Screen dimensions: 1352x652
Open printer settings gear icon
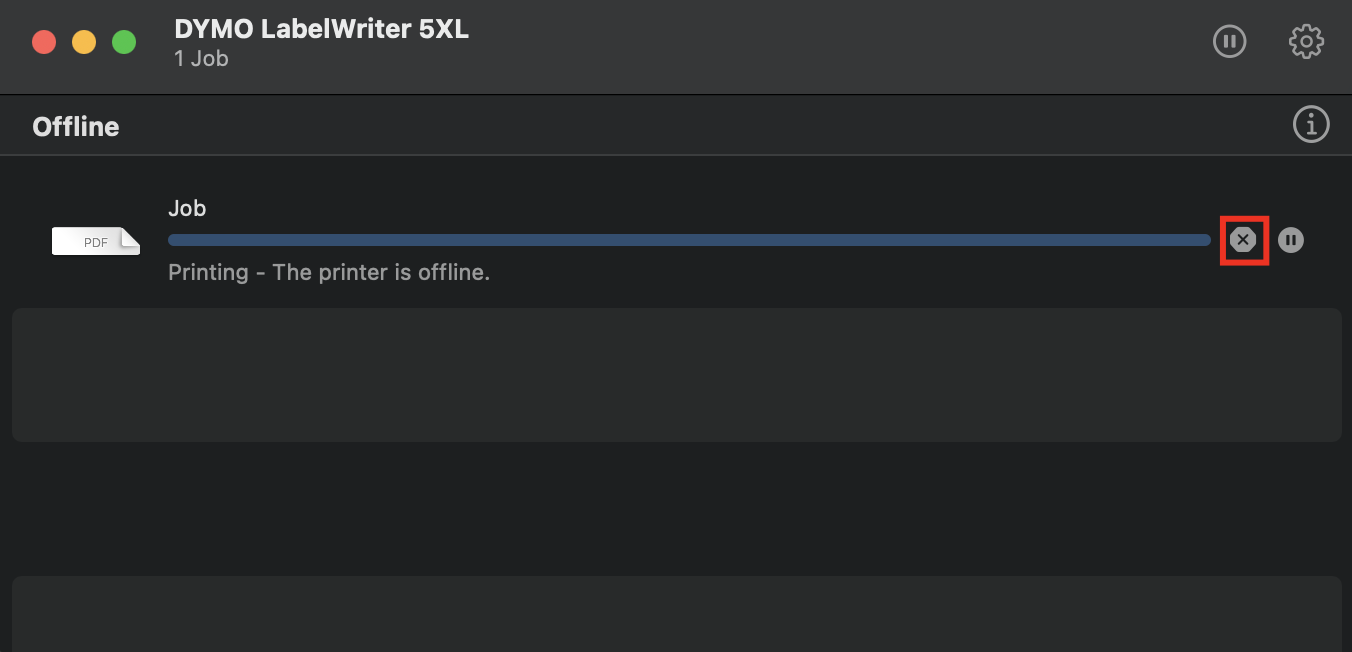1306,42
